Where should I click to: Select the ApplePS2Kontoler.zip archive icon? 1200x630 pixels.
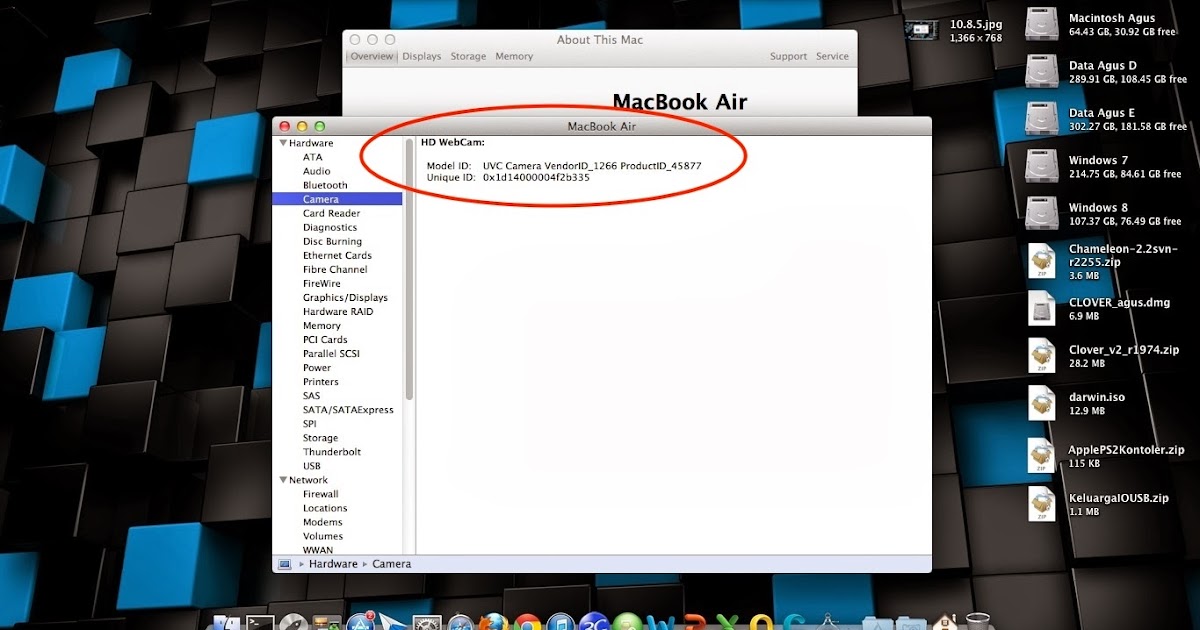point(1042,456)
